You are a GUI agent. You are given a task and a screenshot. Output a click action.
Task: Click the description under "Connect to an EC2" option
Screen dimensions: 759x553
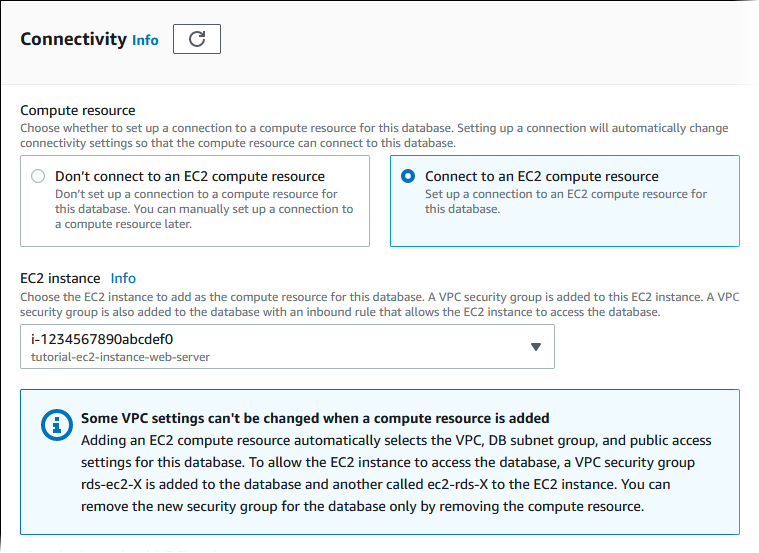pyautogui.click(x=566, y=201)
